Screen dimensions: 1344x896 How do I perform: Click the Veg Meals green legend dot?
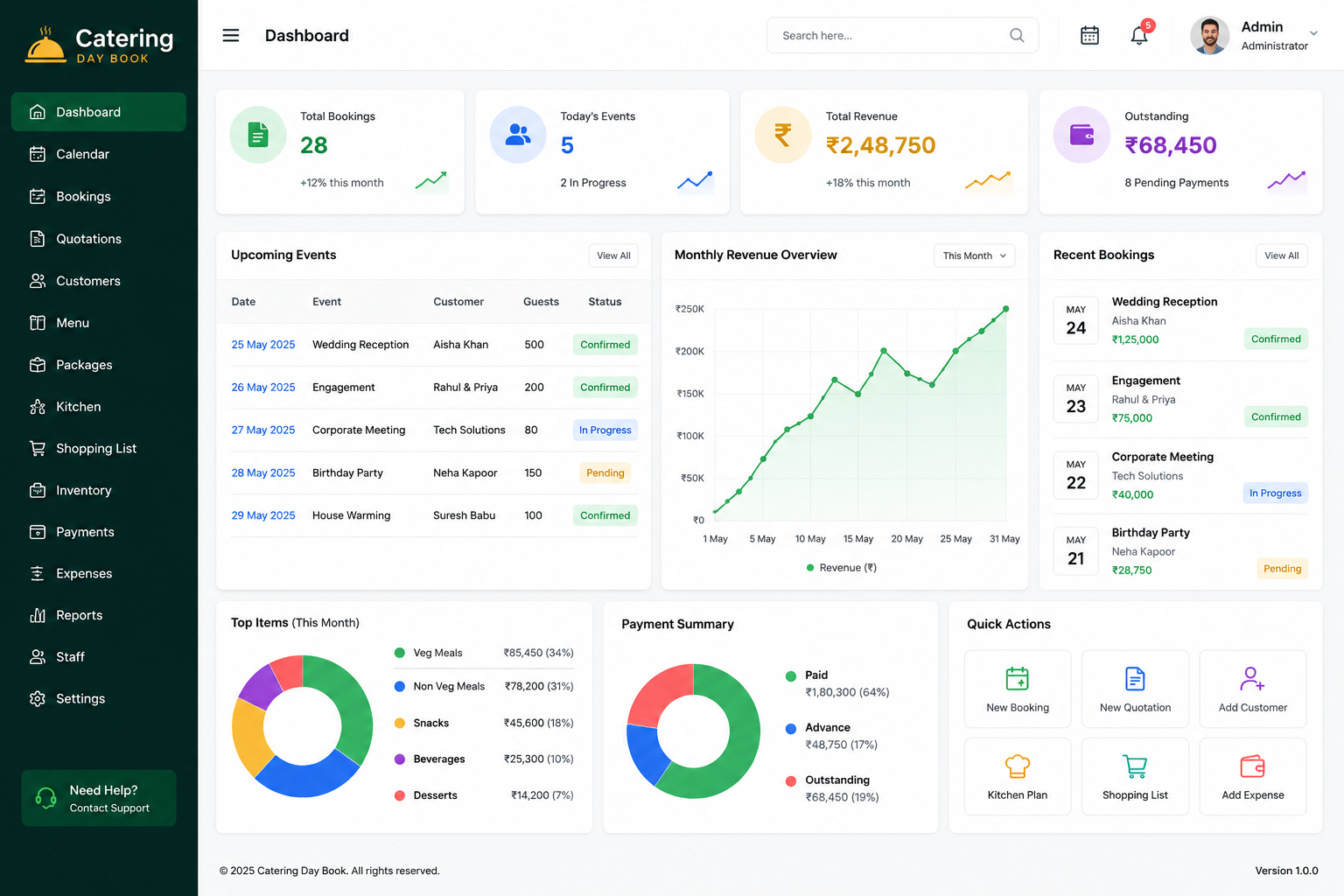point(400,653)
